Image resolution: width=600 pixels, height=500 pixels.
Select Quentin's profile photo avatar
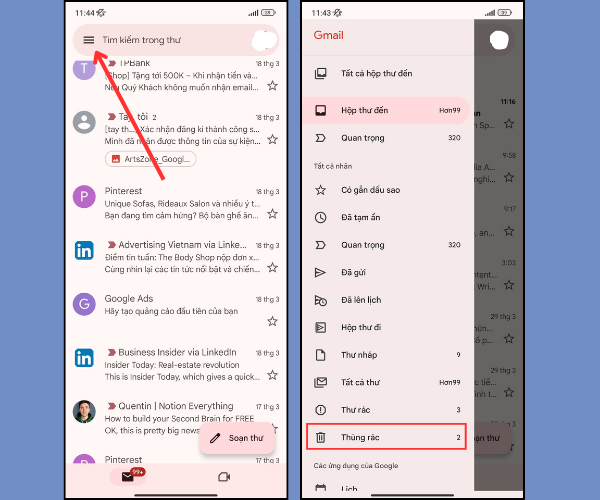tap(84, 412)
